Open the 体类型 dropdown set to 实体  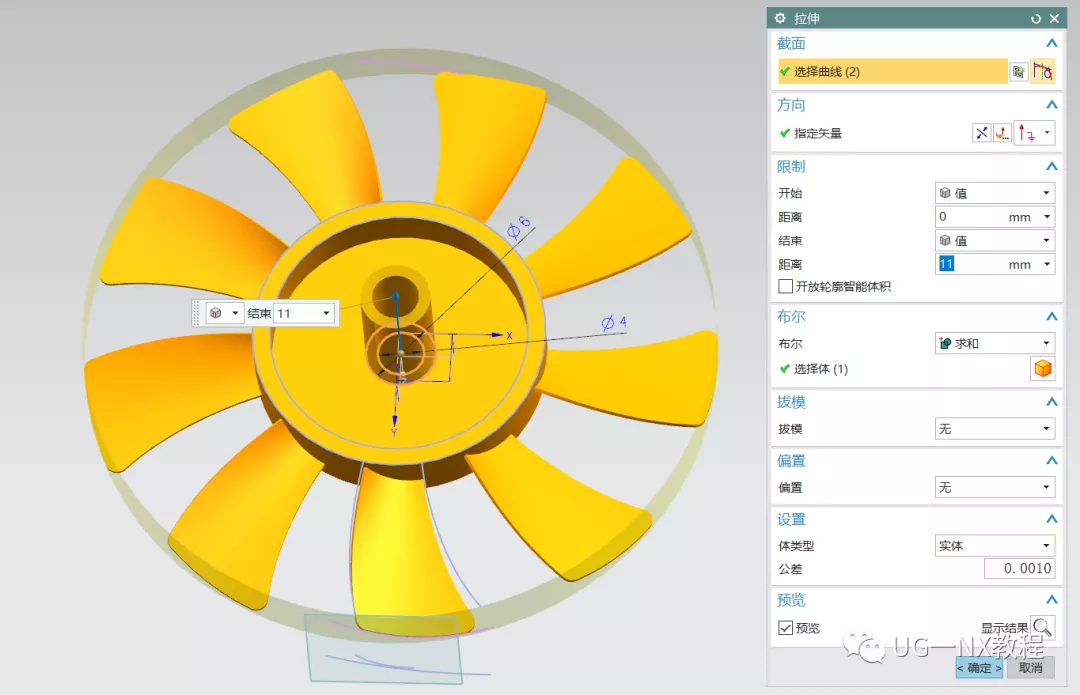[995, 546]
